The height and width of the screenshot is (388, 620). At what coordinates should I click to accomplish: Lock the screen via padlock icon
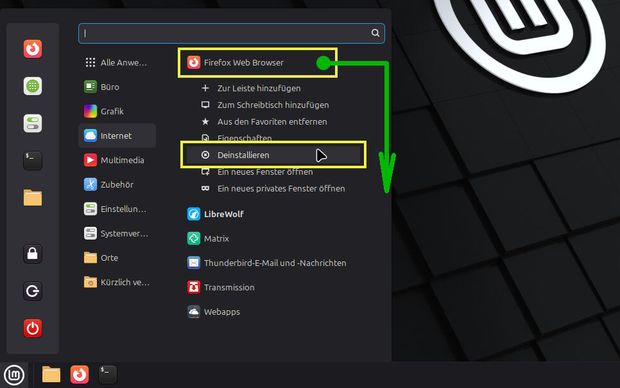point(32,254)
